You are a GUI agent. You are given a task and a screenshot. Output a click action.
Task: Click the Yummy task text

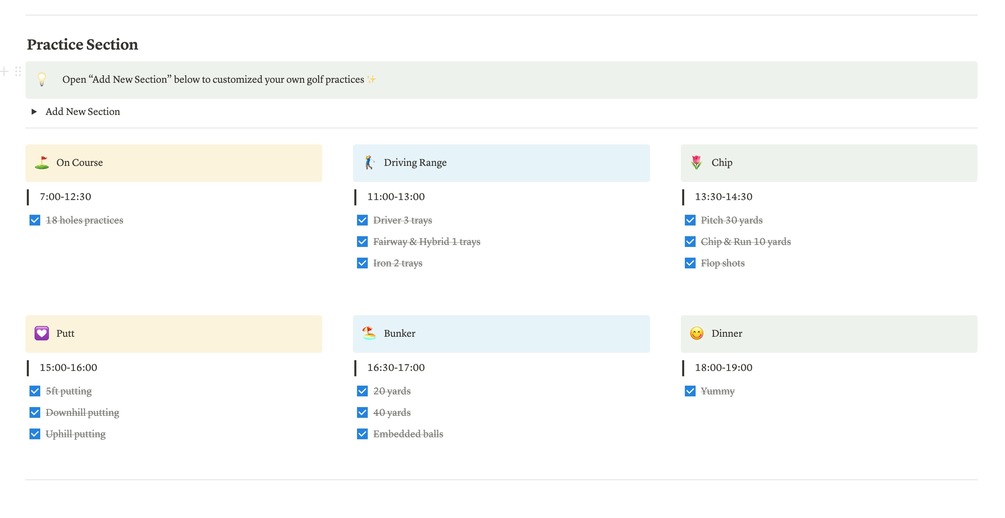(x=718, y=392)
